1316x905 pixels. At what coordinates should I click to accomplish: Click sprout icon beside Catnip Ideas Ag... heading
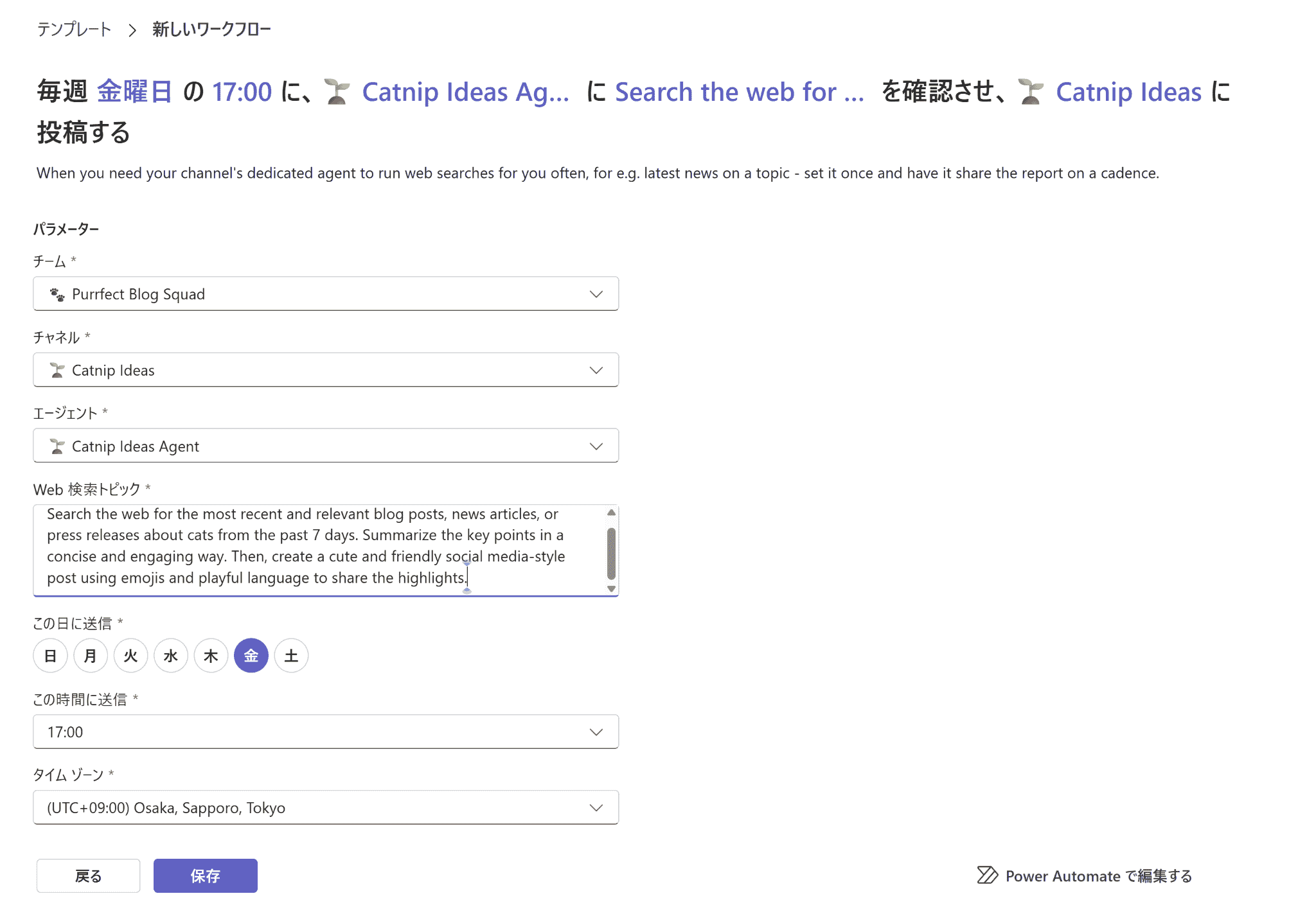click(337, 92)
